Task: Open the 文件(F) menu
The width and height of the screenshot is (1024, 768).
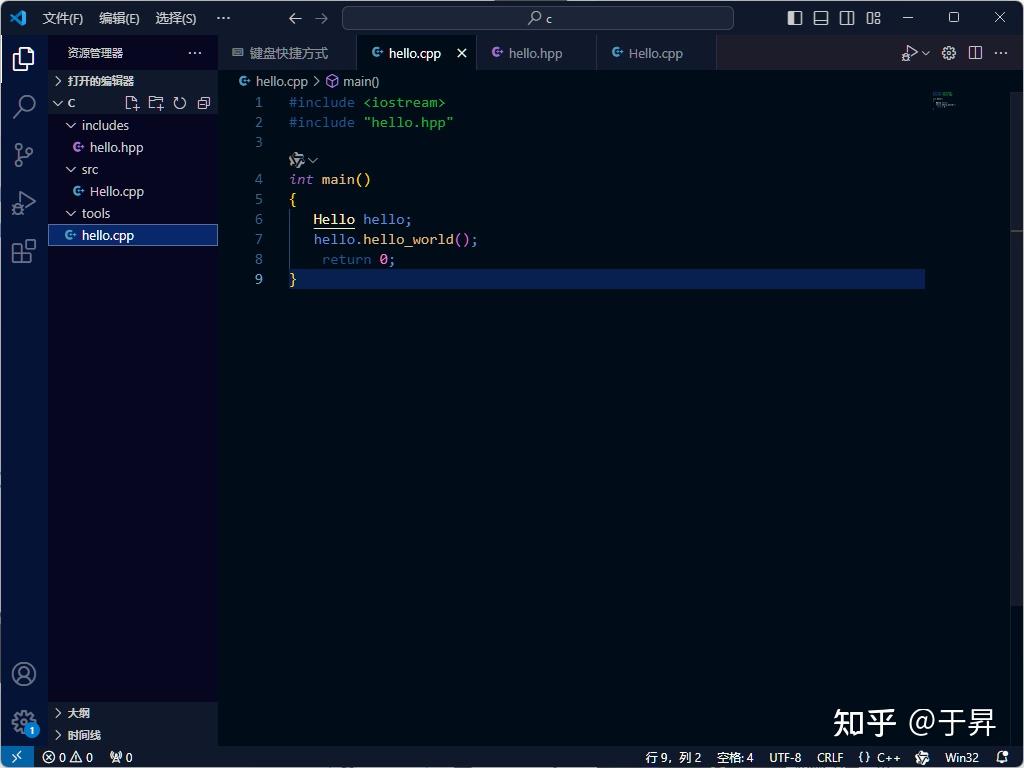Action: click(63, 18)
